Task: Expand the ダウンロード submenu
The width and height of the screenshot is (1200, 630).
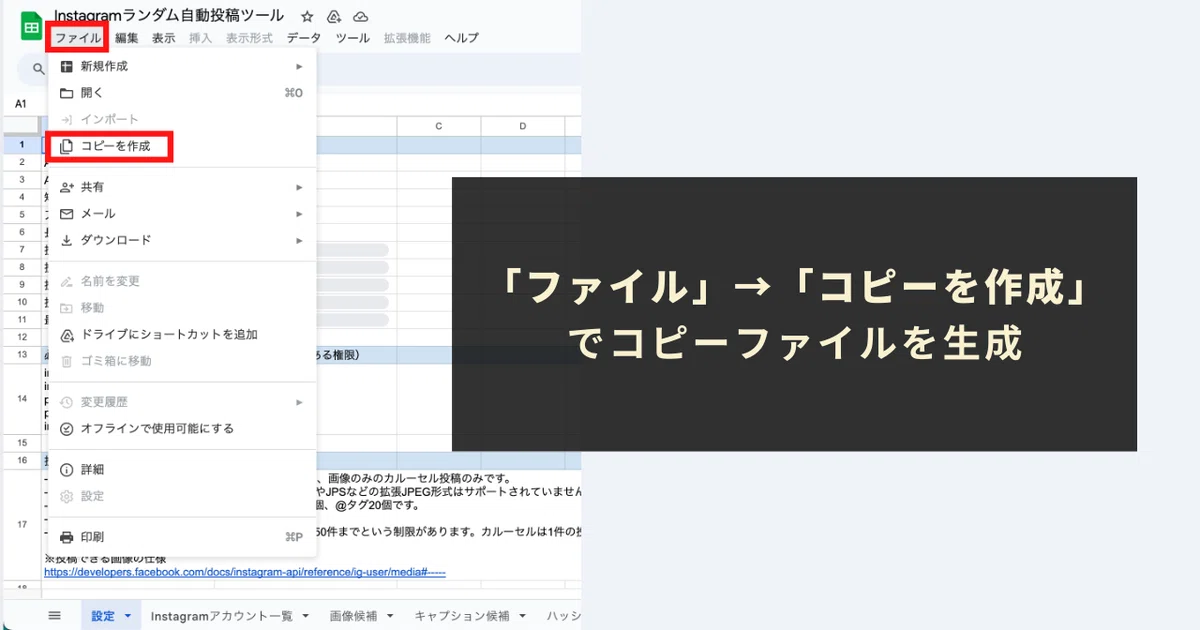Action: tap(182, 240)
